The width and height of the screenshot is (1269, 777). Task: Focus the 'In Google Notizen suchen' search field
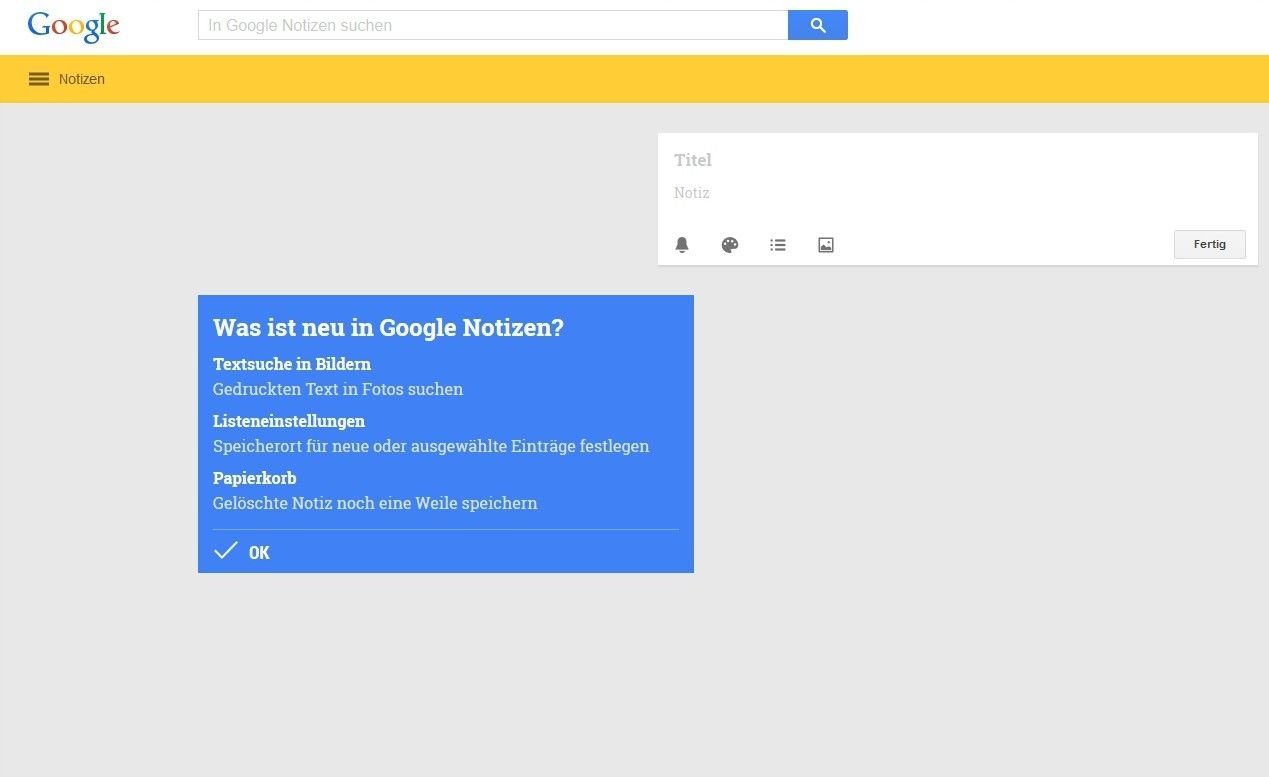click(493, 25)
